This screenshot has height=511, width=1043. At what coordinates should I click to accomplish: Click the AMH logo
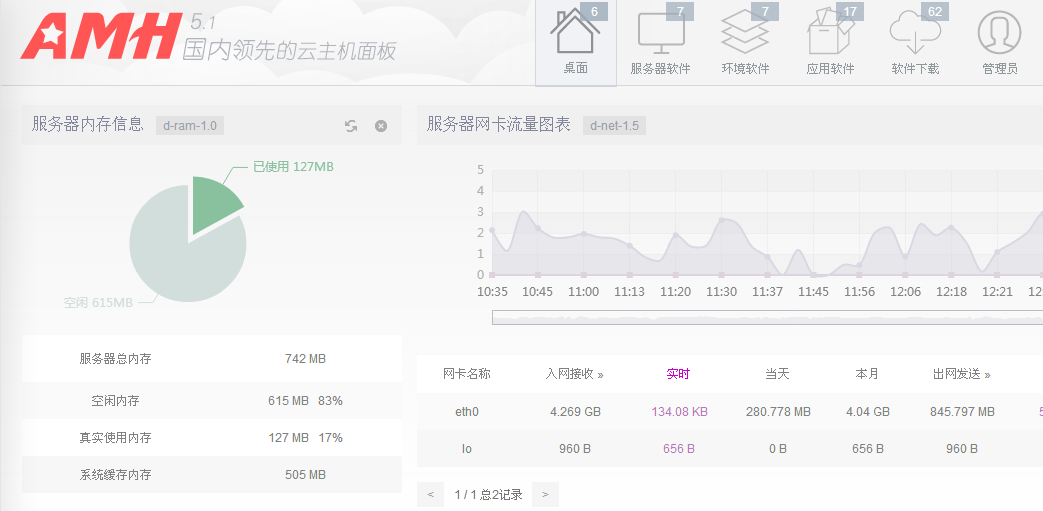[97, 38]
